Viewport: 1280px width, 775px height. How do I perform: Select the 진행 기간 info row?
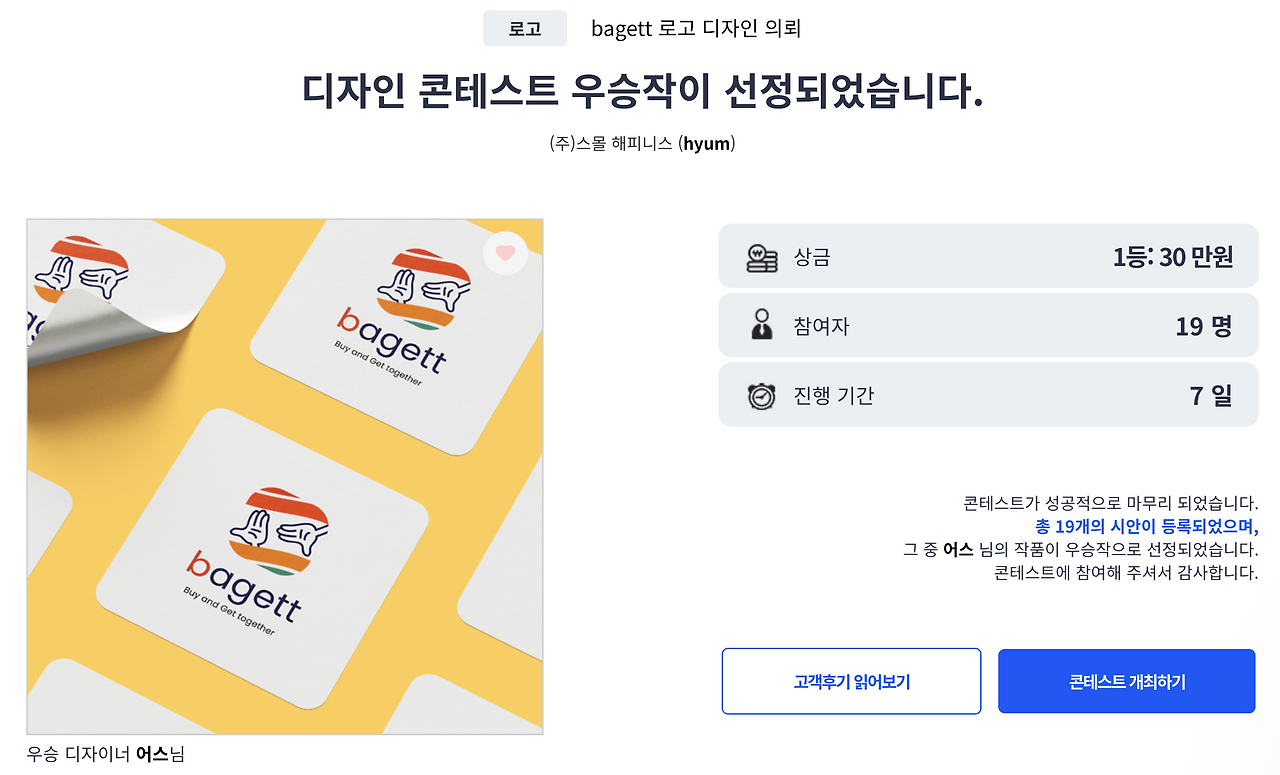pos(988,394)
